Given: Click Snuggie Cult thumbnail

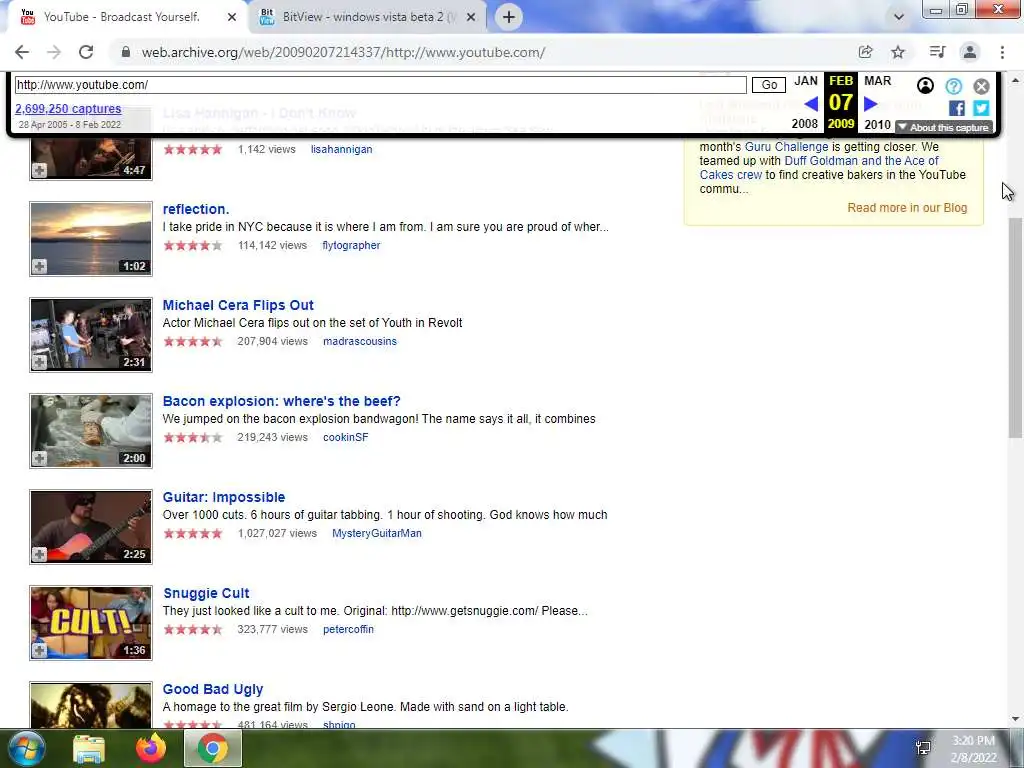Looking at the screenshot, I should (91, 623).
